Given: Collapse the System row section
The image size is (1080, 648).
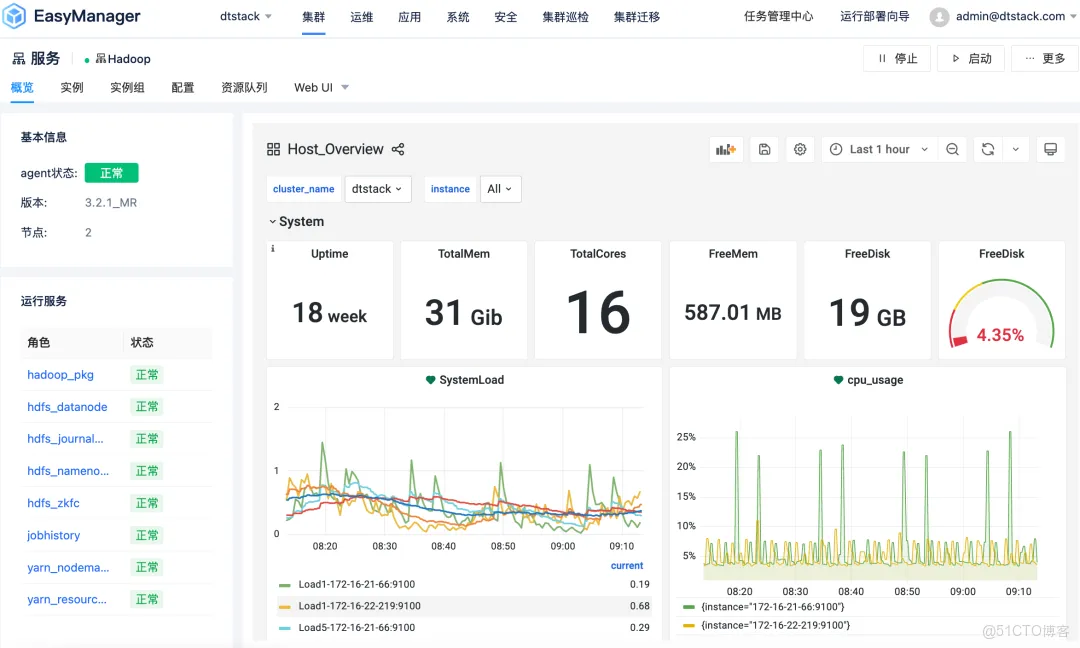Looking at the screenshot, I should tap(296, 222).
